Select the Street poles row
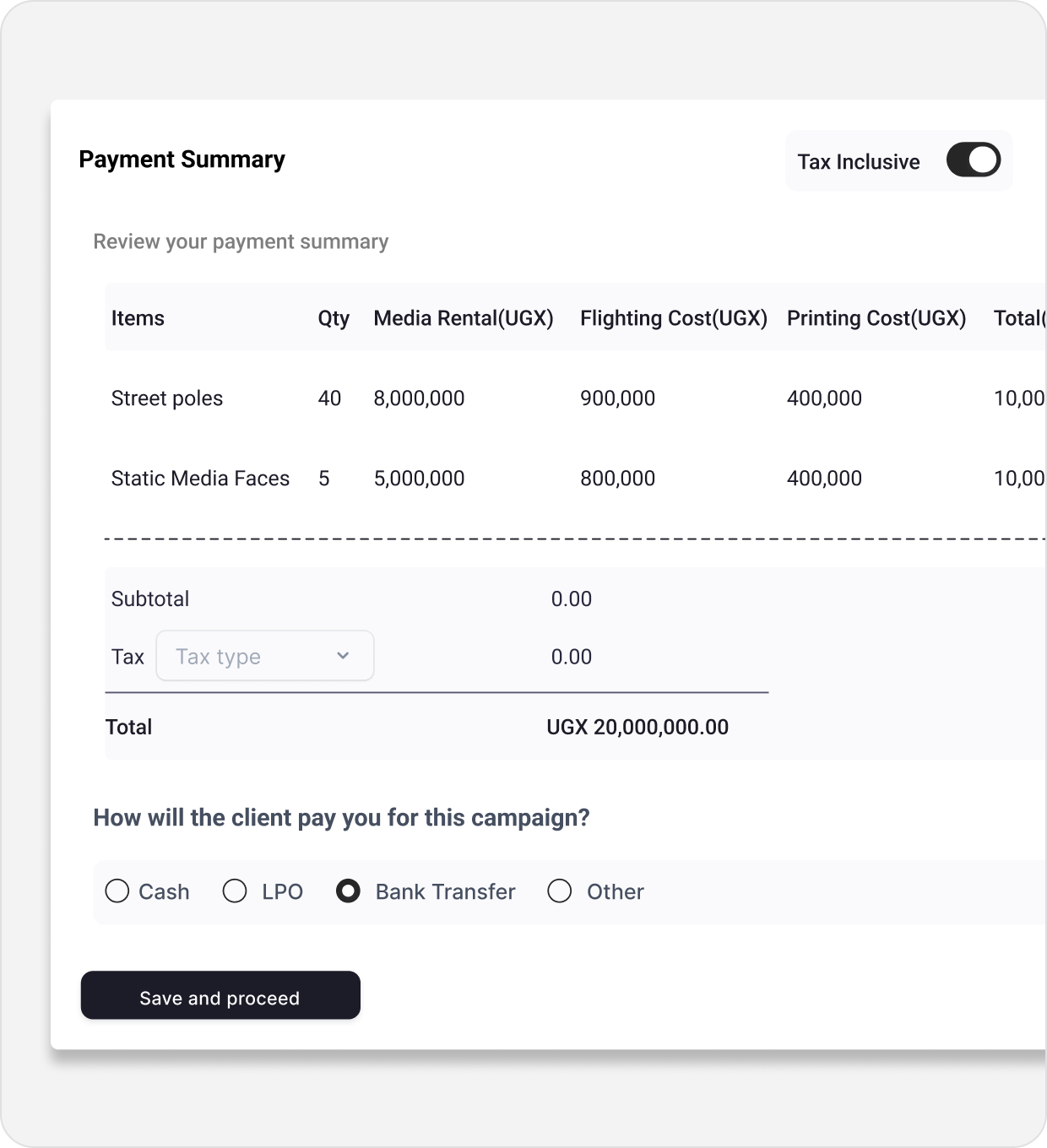 (167, 398)
